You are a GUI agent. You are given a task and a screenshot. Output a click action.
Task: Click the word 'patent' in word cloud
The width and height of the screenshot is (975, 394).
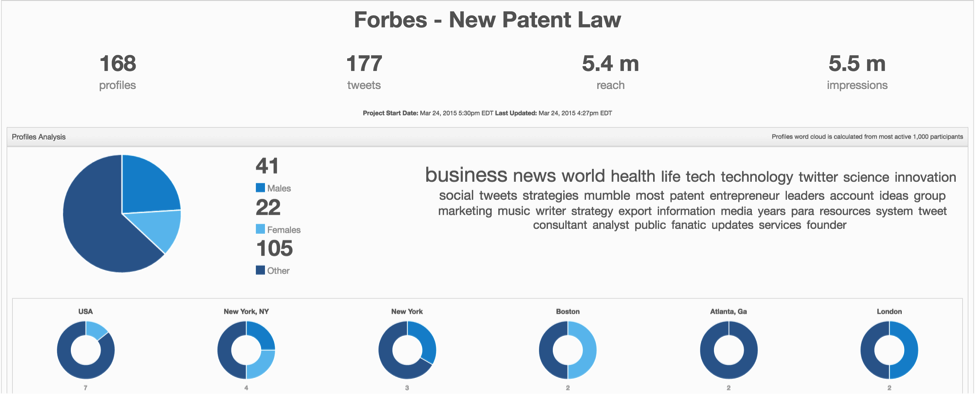point(686,196)
